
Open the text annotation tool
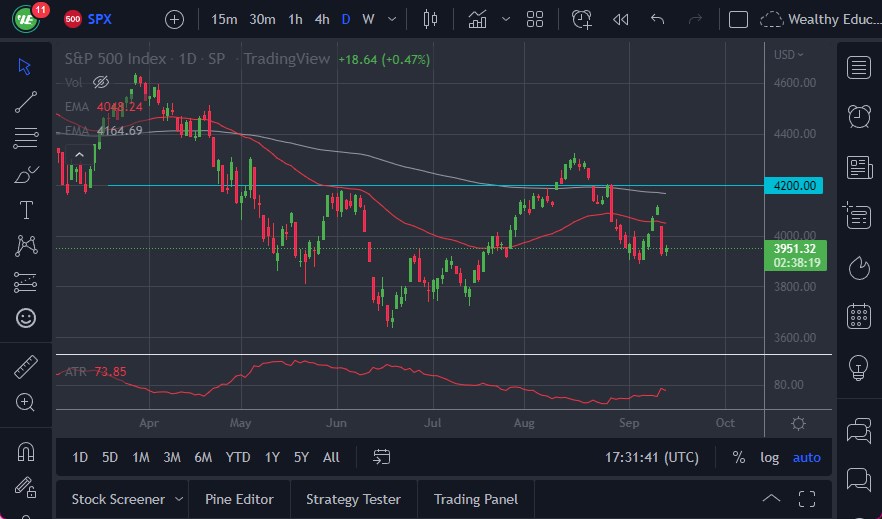tap(26, 210)
